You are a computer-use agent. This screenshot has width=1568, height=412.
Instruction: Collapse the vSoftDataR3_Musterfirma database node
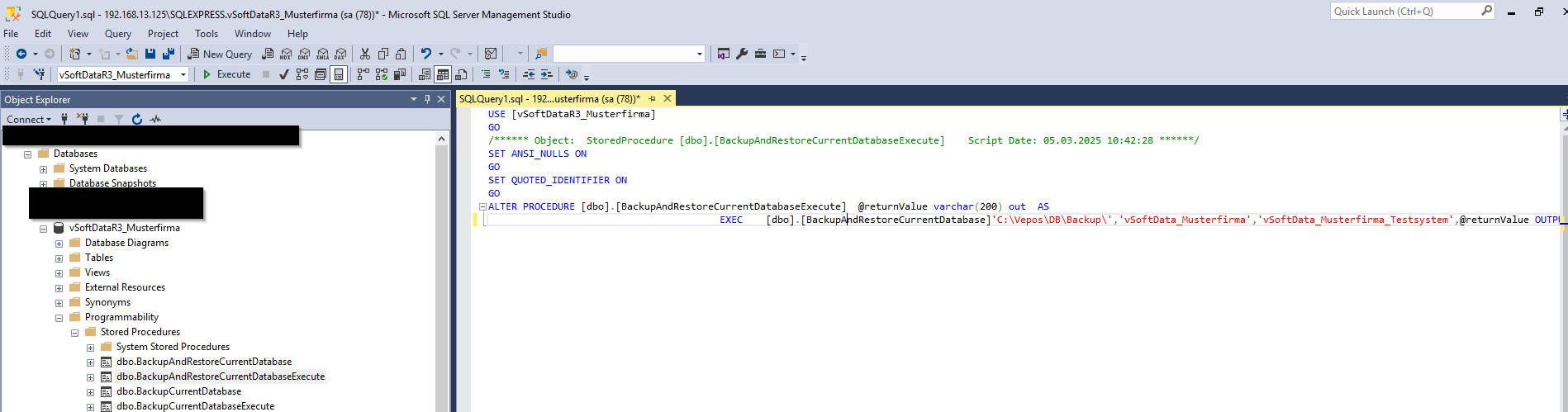tap(43, 229)
